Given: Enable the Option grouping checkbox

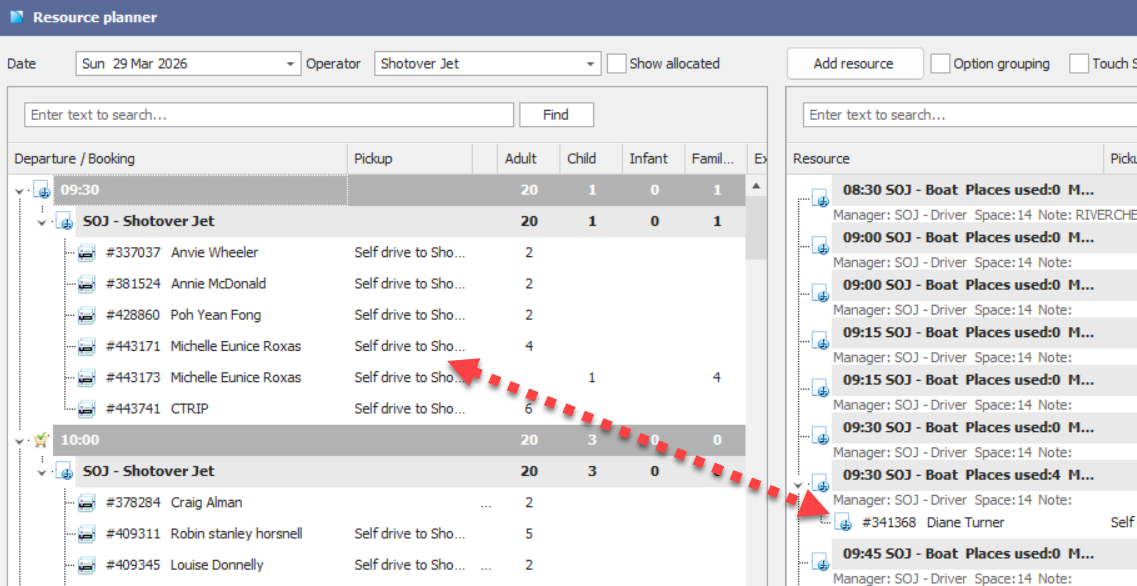Looking at the screenshot, I should [x=940, y=64].
